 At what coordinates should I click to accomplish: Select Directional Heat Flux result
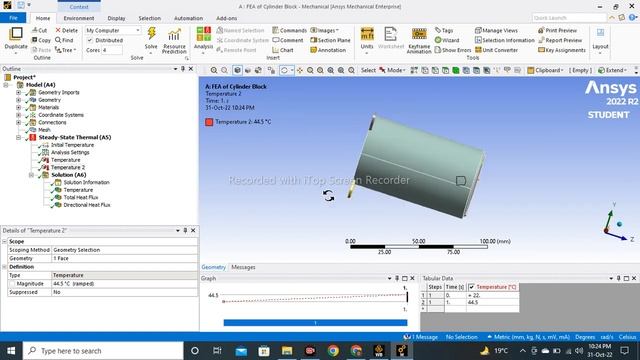tap(87, 205)
